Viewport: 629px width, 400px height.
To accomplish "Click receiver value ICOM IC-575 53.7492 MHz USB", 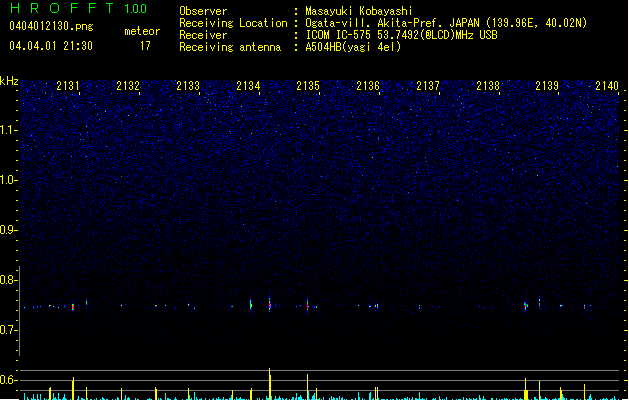I will tap(401, 35).
